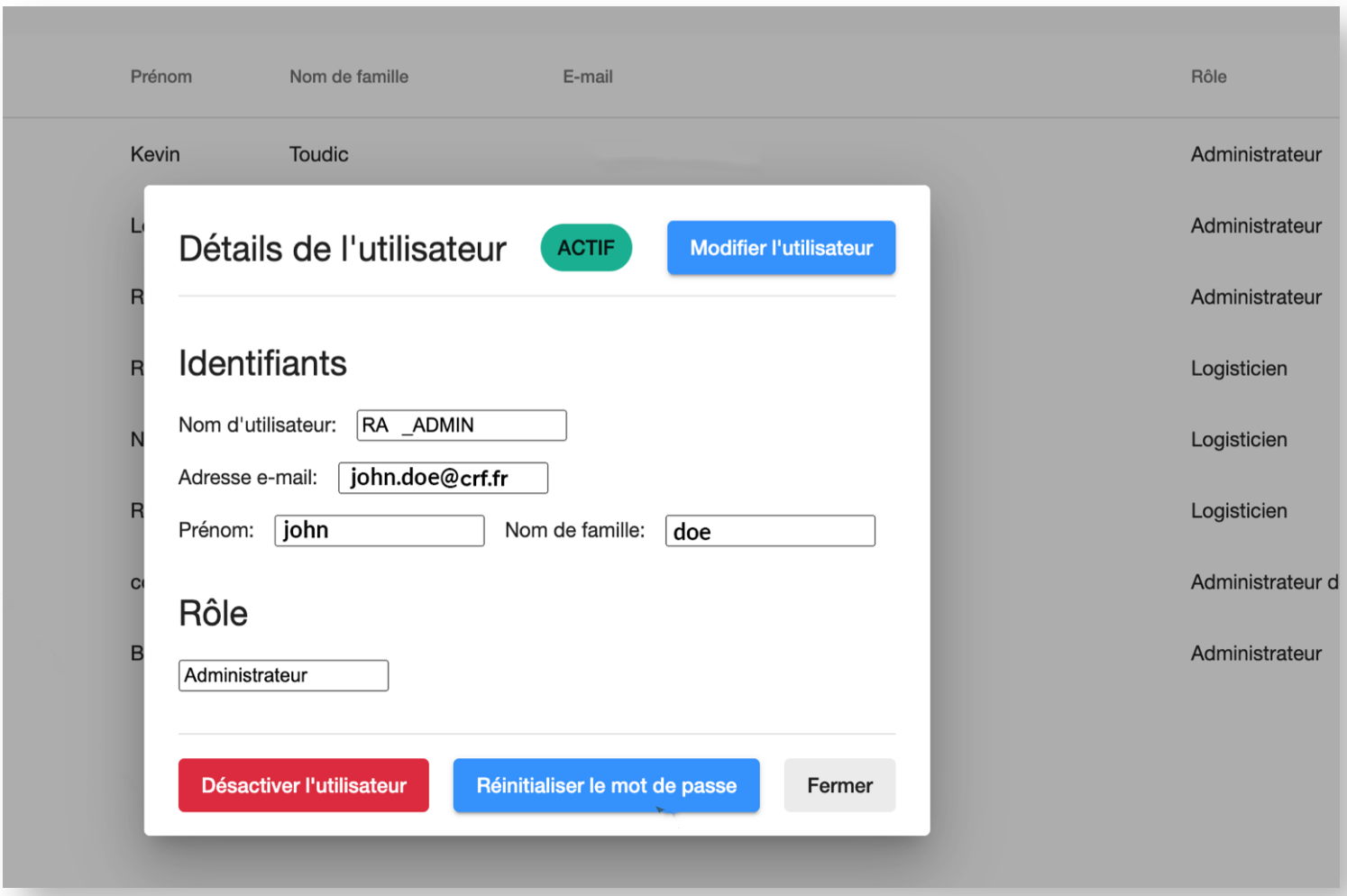Click Administrateur role in Kevin Toudic's row
Screen dimensions: 1347x896
click(1255, 154)
